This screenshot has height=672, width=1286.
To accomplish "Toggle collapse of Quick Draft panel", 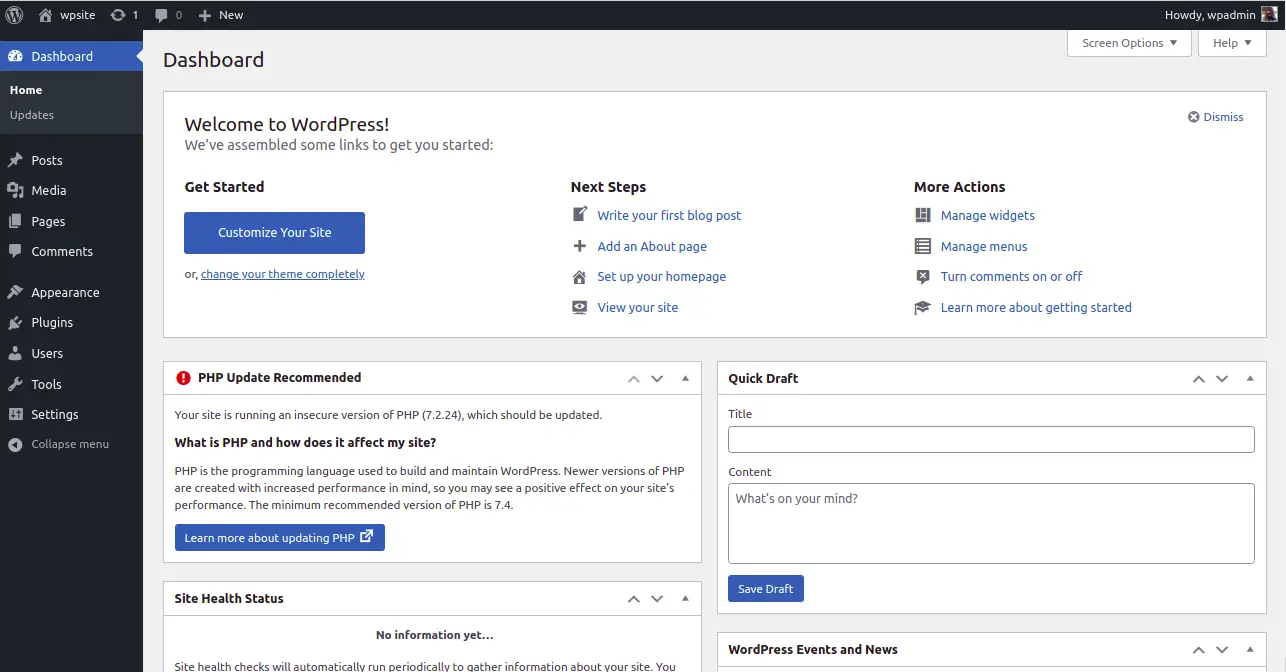I will coord(1250,379).
